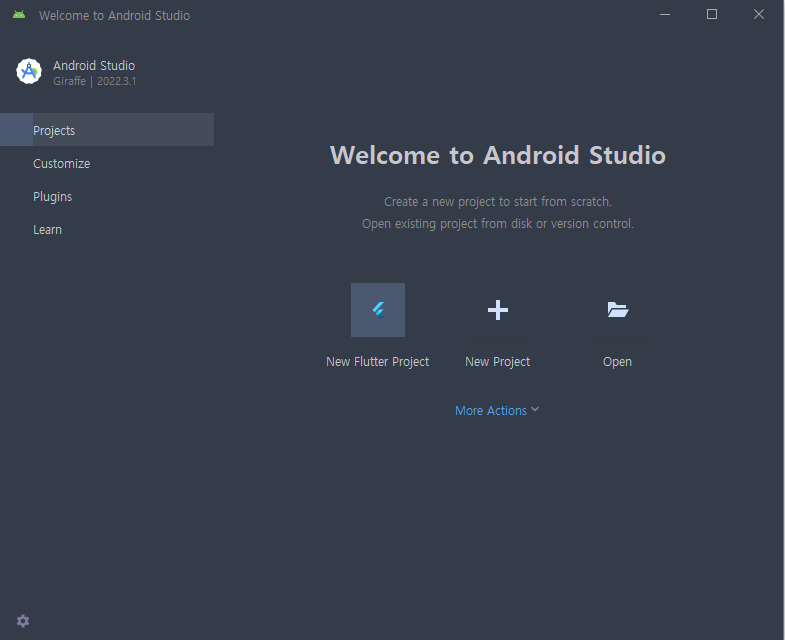Image resolution: width=785 pixels, height=640 pixels.
Task: Click the New Flutter Project label
Action: (377, 362)
